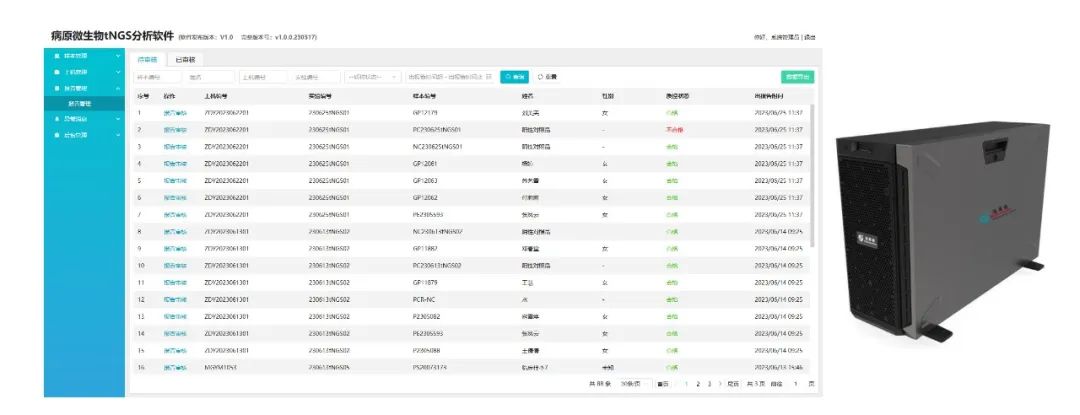The image size is (1080, 415).
Task: Click the icon of the fifth sidebar menu item
Action: point(56,134)
